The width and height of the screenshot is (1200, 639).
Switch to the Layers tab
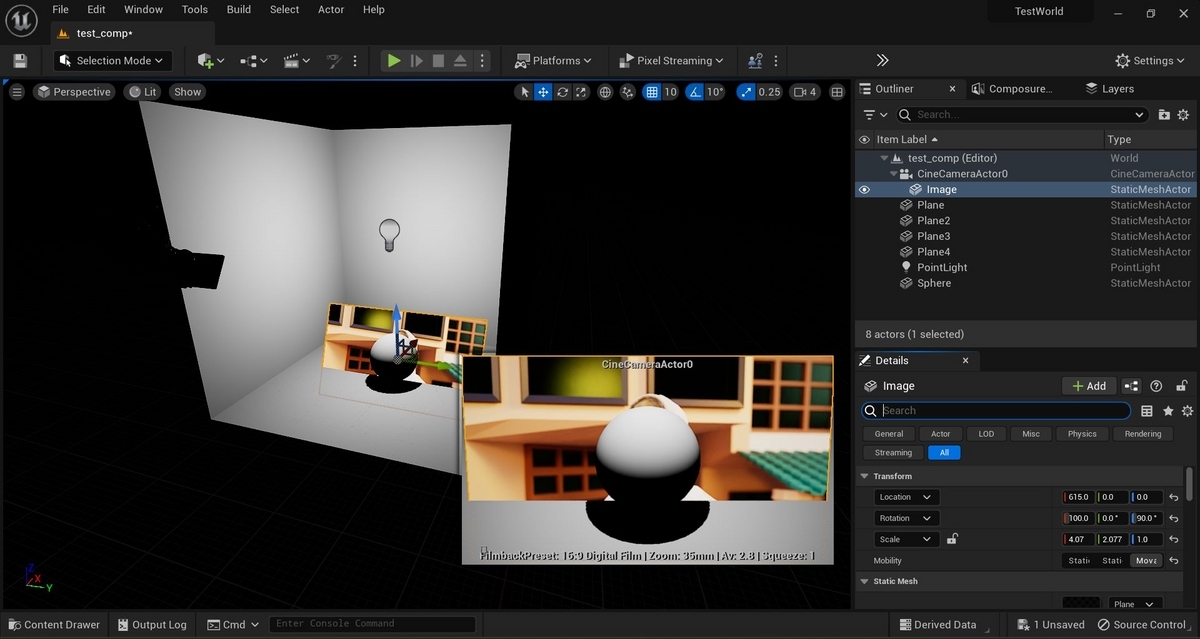tap(1117, 88)
